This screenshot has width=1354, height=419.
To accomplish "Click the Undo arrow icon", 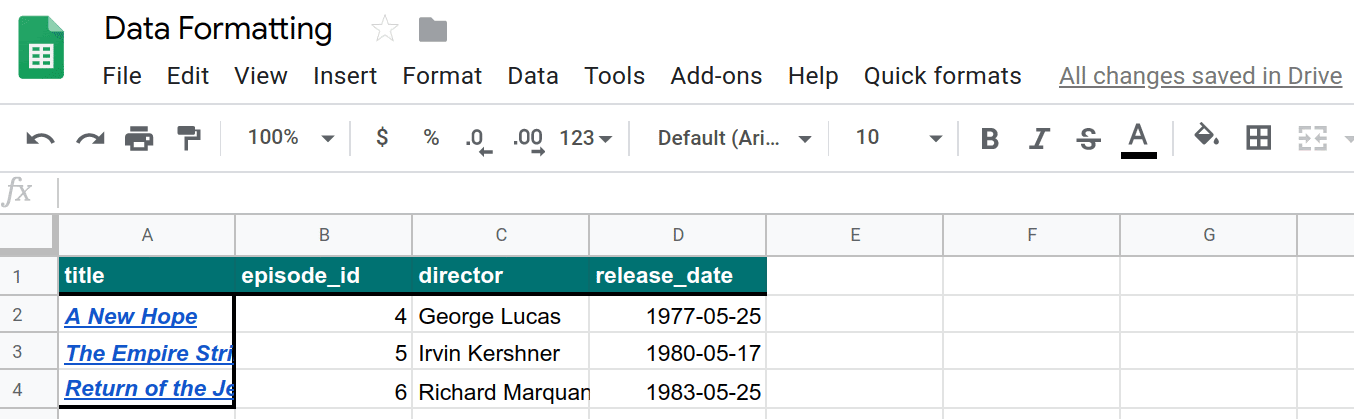I will (40, 138).
